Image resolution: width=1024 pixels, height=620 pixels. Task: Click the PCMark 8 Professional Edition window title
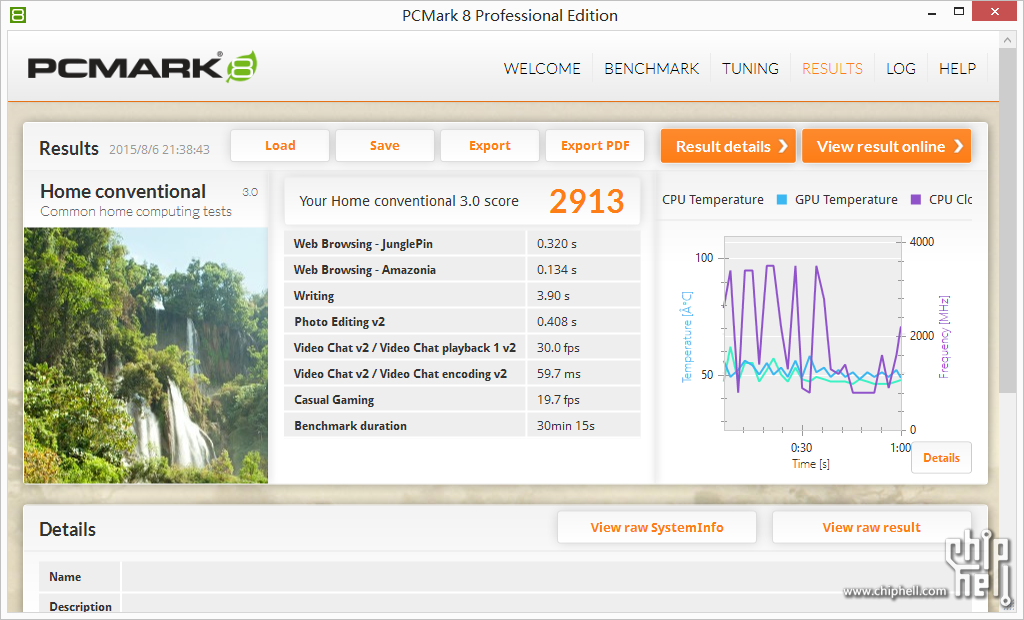(509, 16)
